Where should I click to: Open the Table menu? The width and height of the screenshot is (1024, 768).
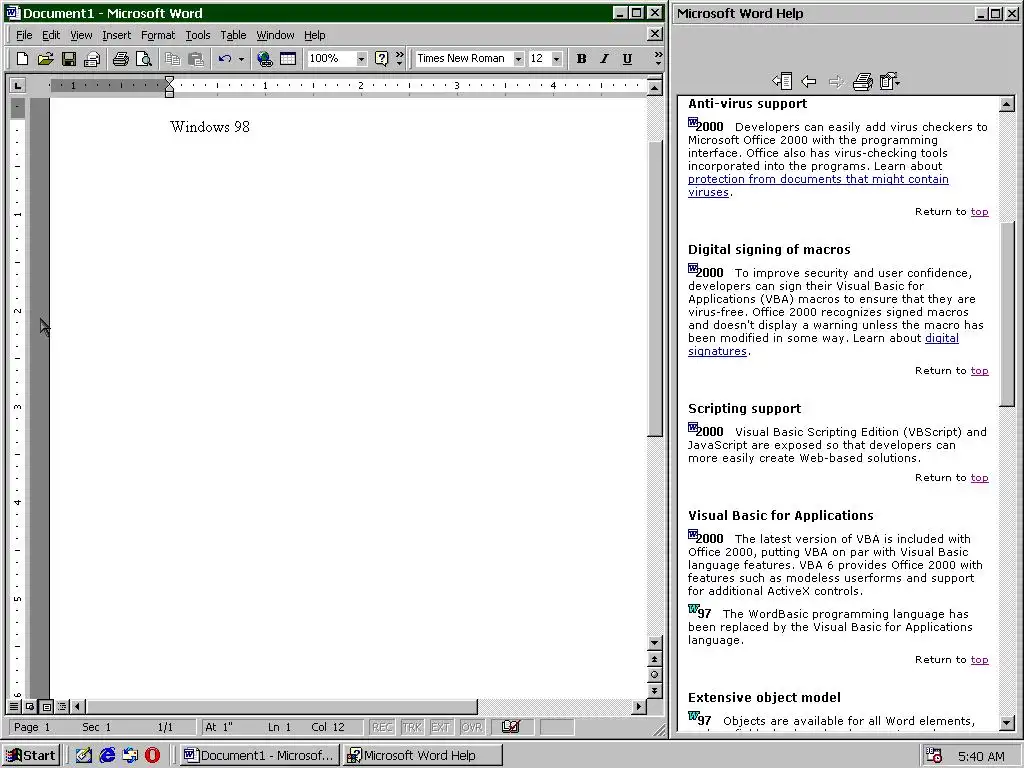pyautogui.click(x=233, y=35)
